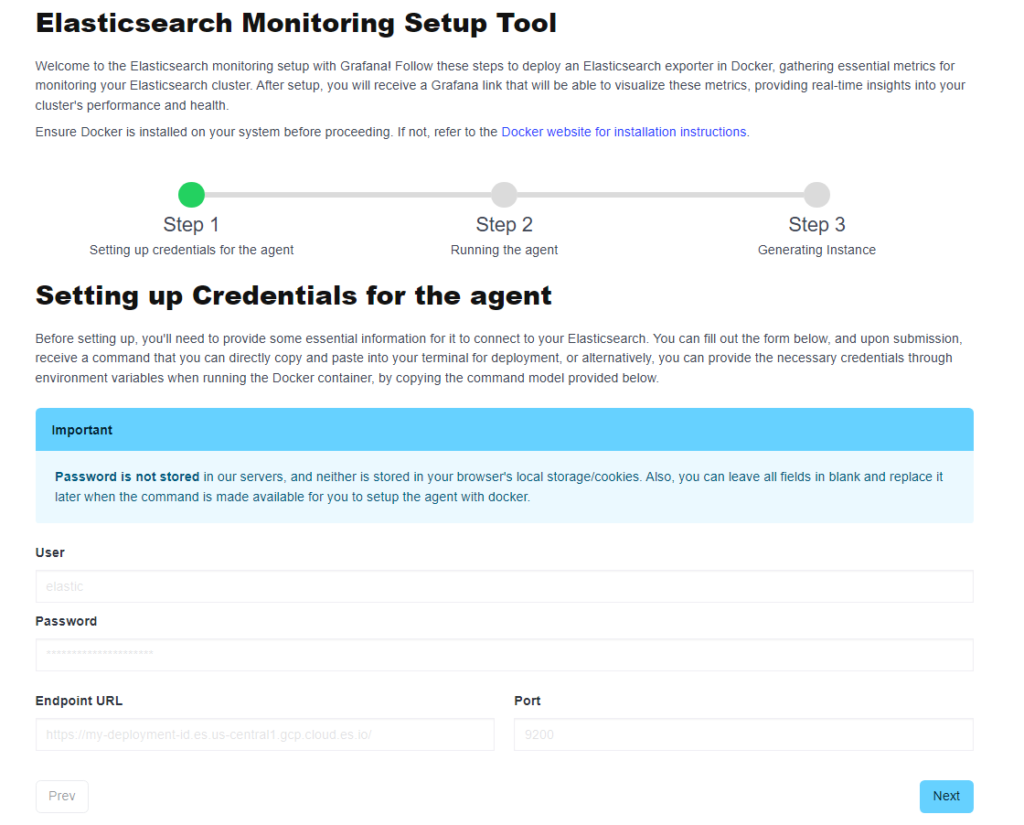Click the Step 2 label text
The height and width of the screenshot is (825, 1024).
click(504, 224)
